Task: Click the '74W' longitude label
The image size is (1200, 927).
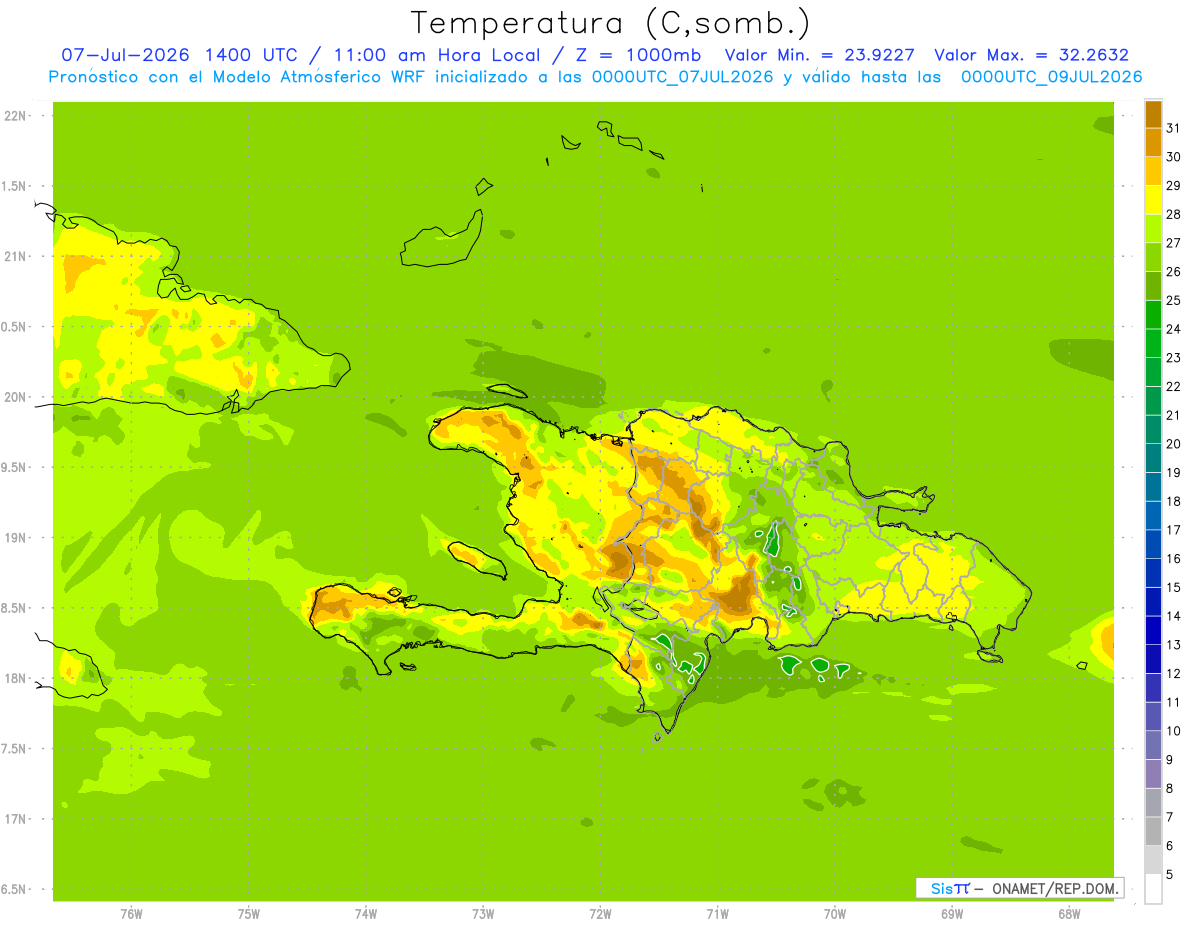Action: click(366, 914)
